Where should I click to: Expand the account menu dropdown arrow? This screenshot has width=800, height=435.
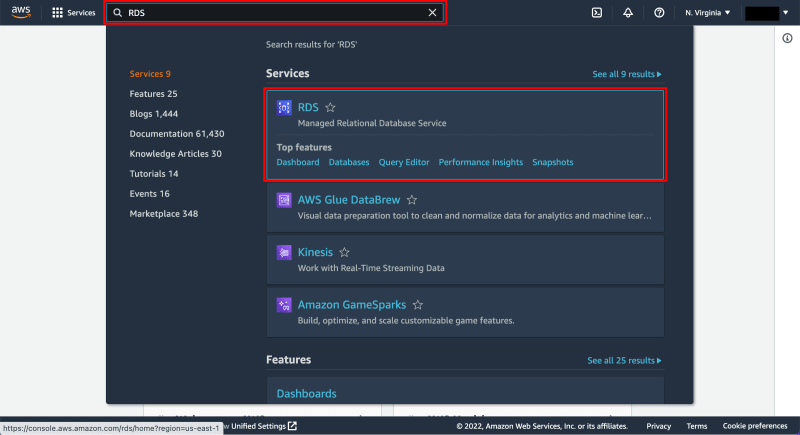click(x=785, y=13)
